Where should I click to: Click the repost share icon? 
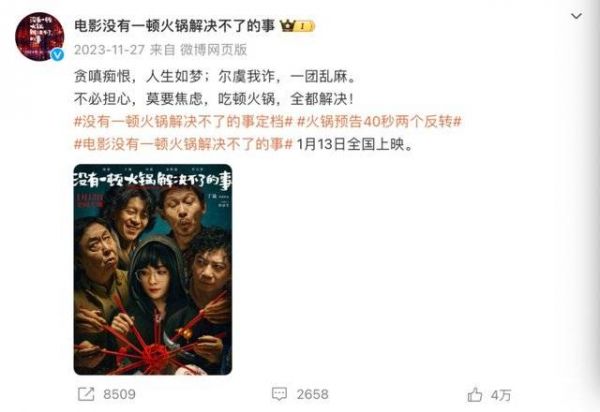(x=86, y=394)
